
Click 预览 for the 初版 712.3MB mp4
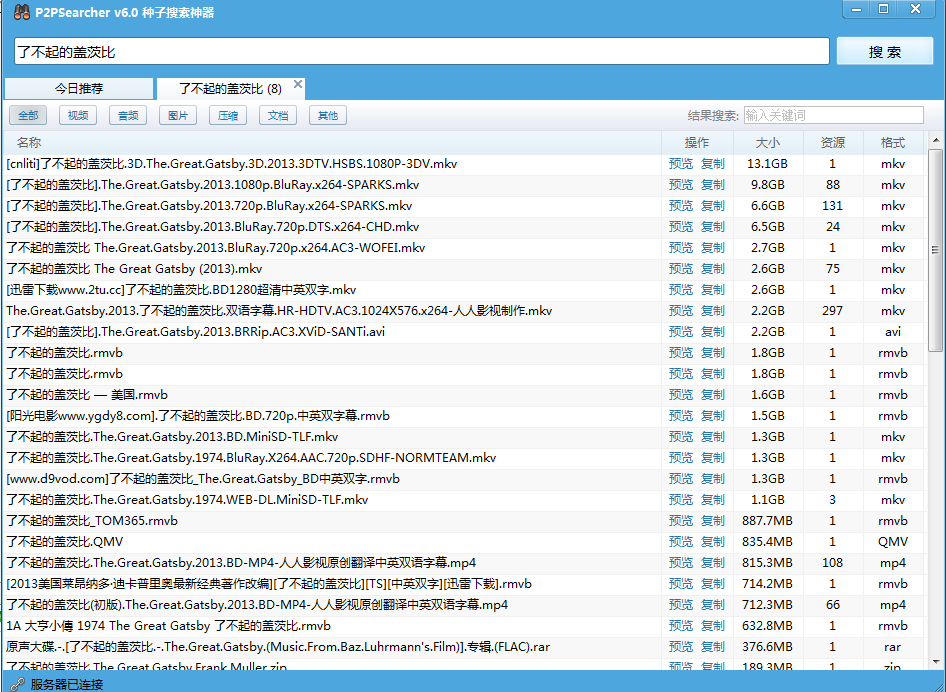click(681, 605)
